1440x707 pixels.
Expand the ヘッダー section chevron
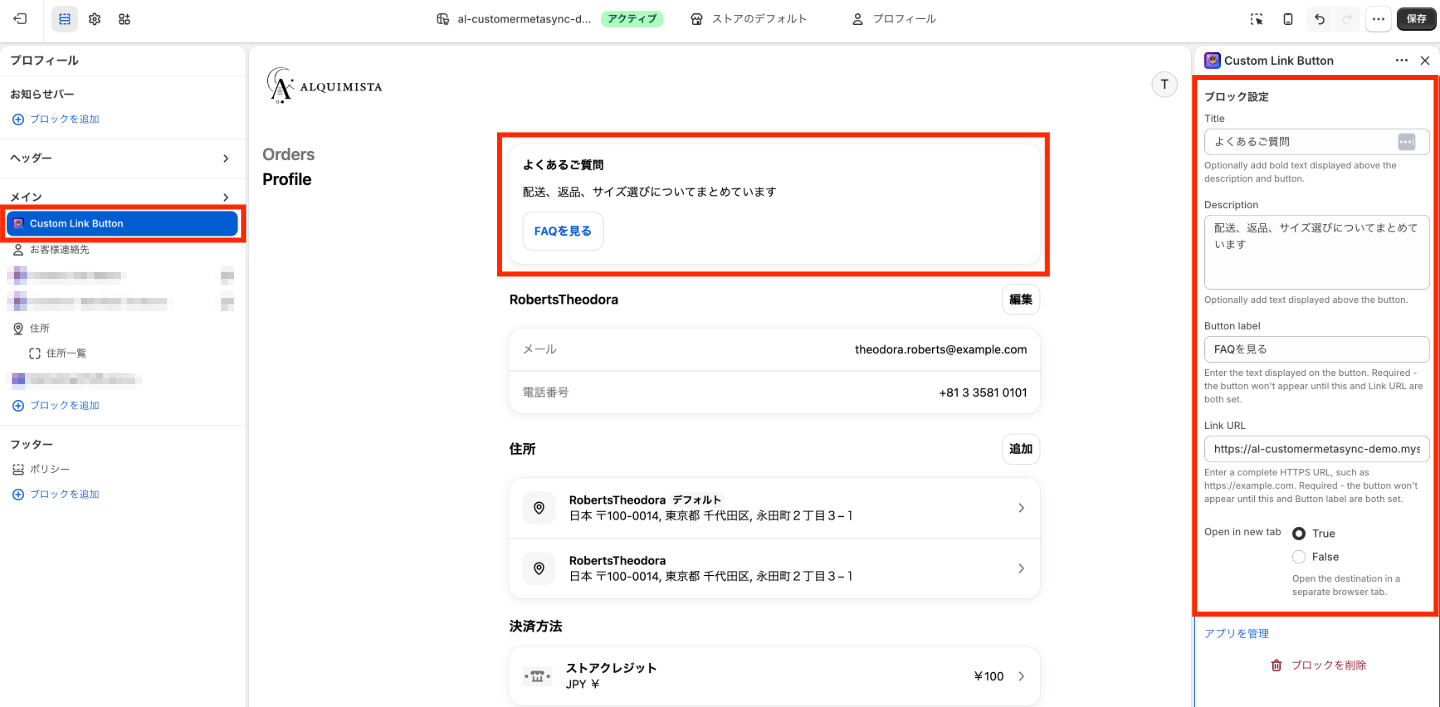pos(226,158)
